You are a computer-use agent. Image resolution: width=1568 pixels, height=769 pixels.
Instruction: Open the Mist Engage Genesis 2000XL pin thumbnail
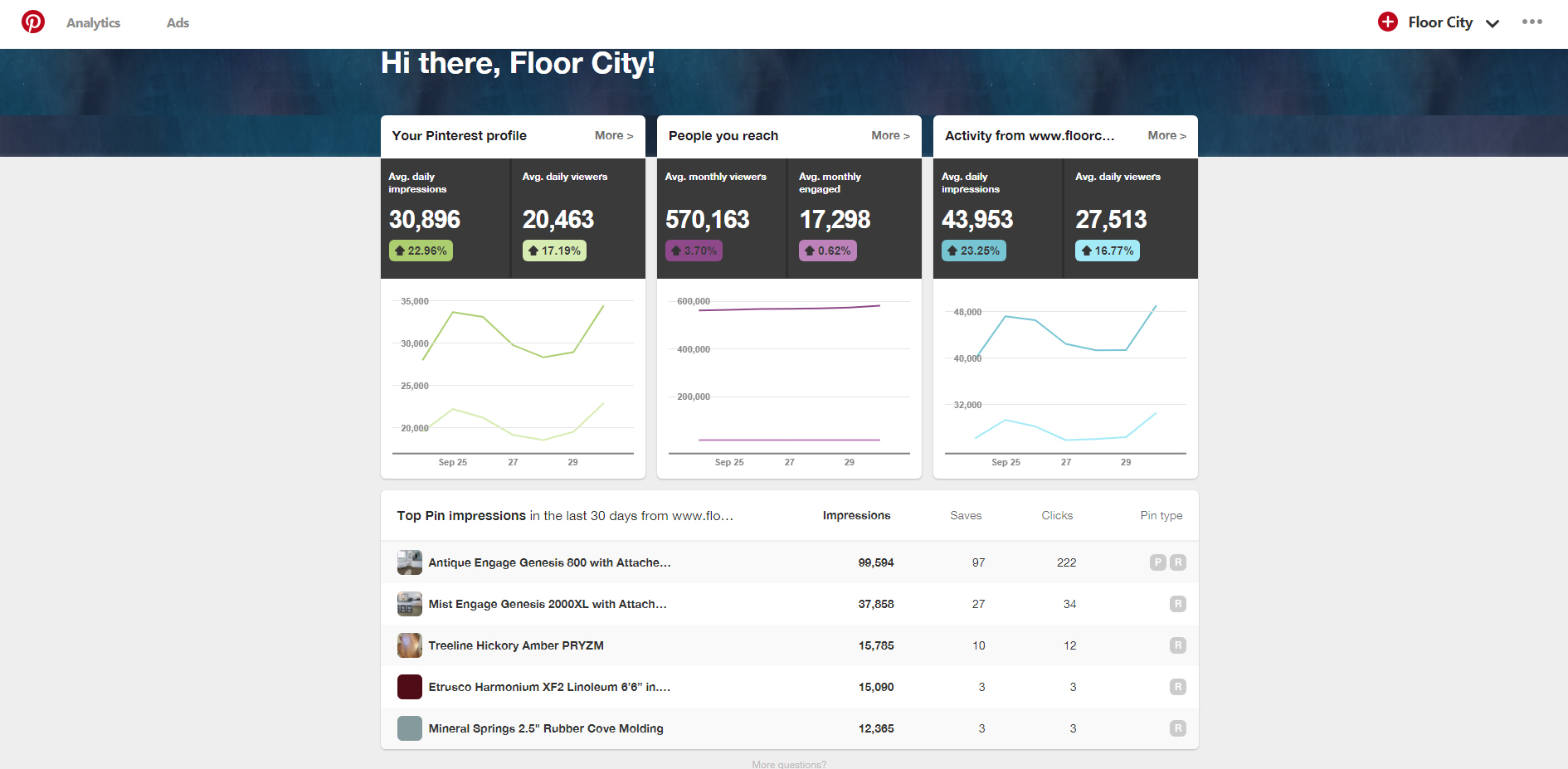click(x=410, y=604)
